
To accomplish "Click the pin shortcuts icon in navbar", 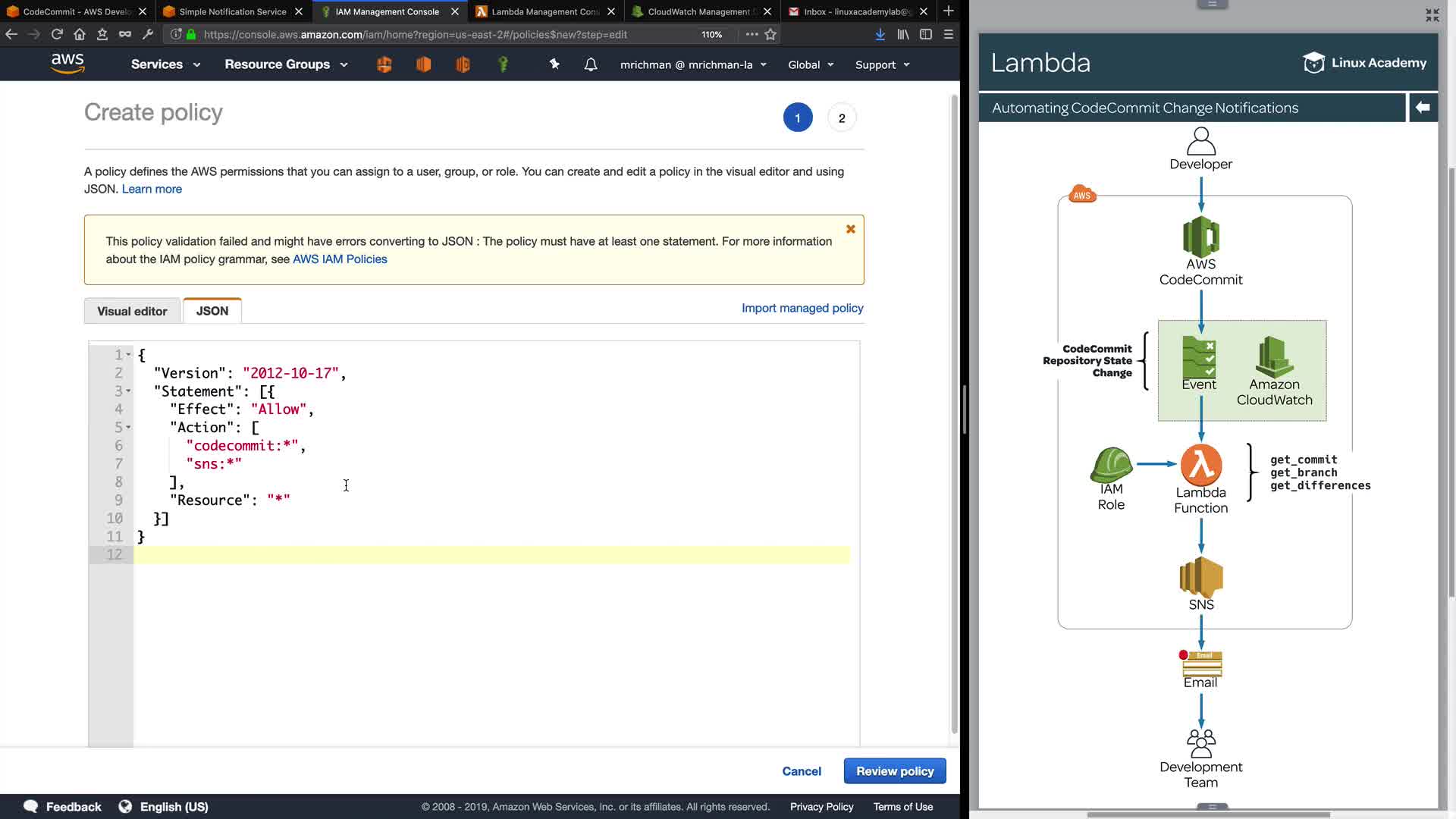I will (554, 64).
